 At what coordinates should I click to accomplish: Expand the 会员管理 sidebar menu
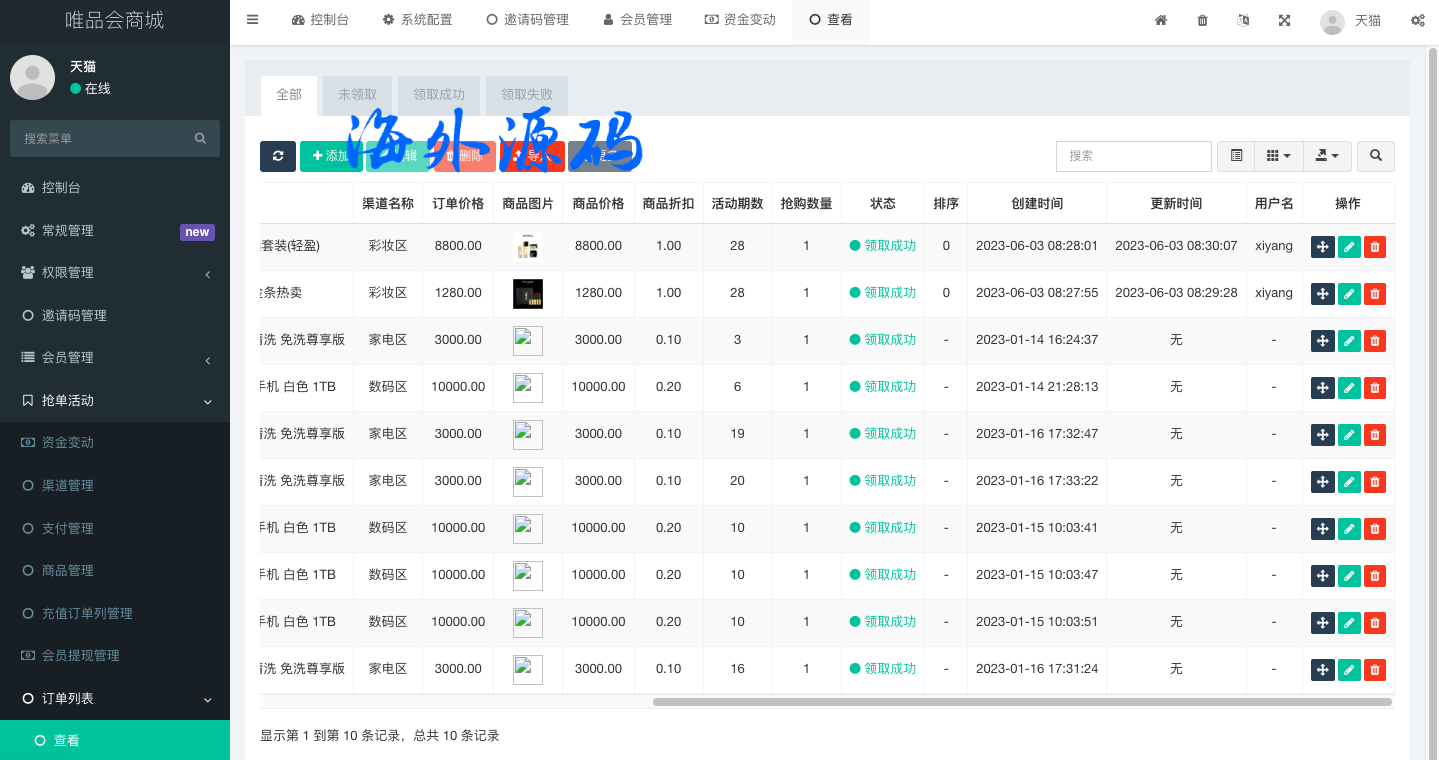click(115, 358)
